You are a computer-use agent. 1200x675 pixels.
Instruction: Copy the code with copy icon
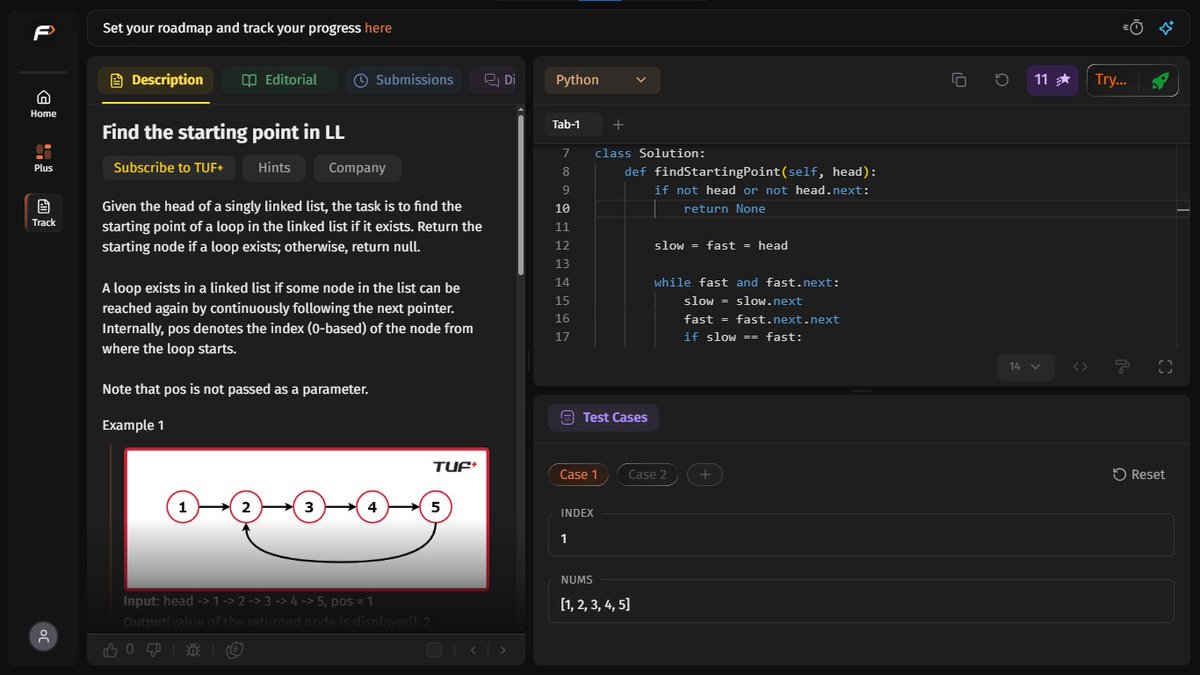(958, 80)
